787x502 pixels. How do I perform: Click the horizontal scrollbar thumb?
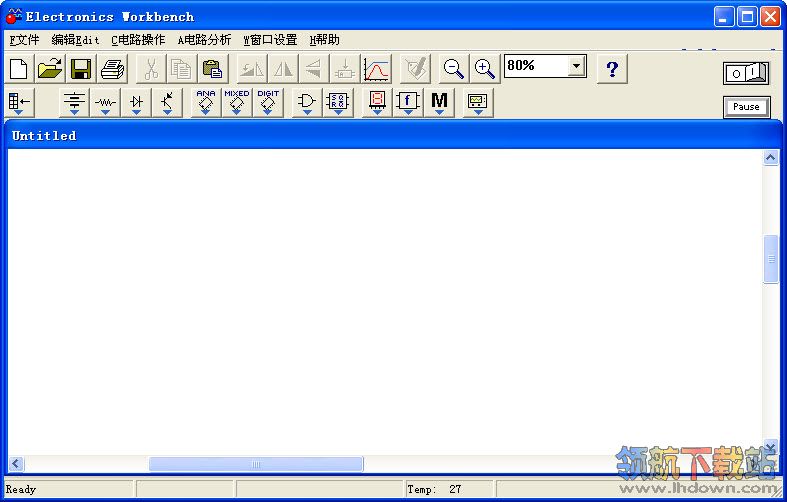tap(256, 464)
